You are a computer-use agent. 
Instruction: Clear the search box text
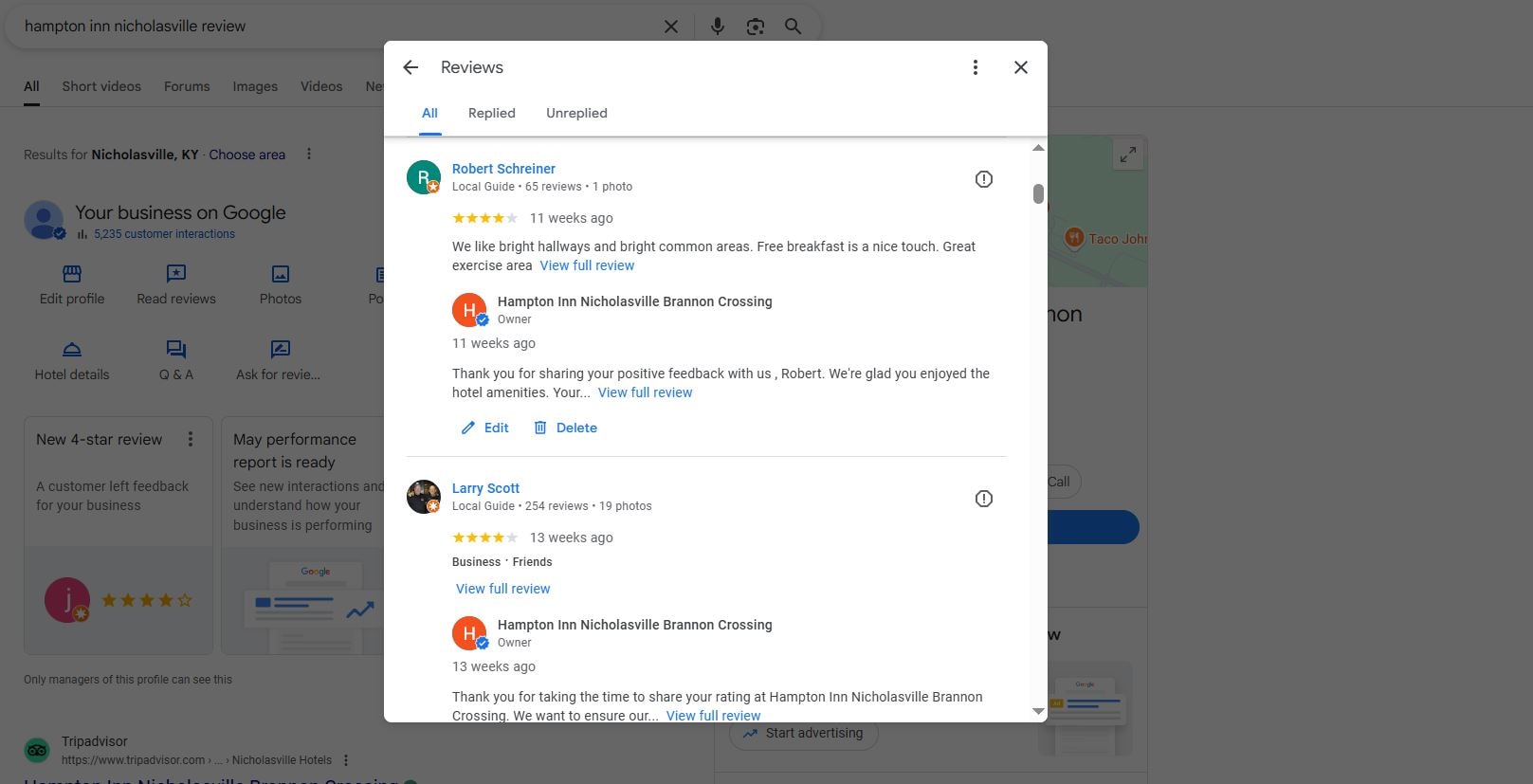tap(671, 27)
